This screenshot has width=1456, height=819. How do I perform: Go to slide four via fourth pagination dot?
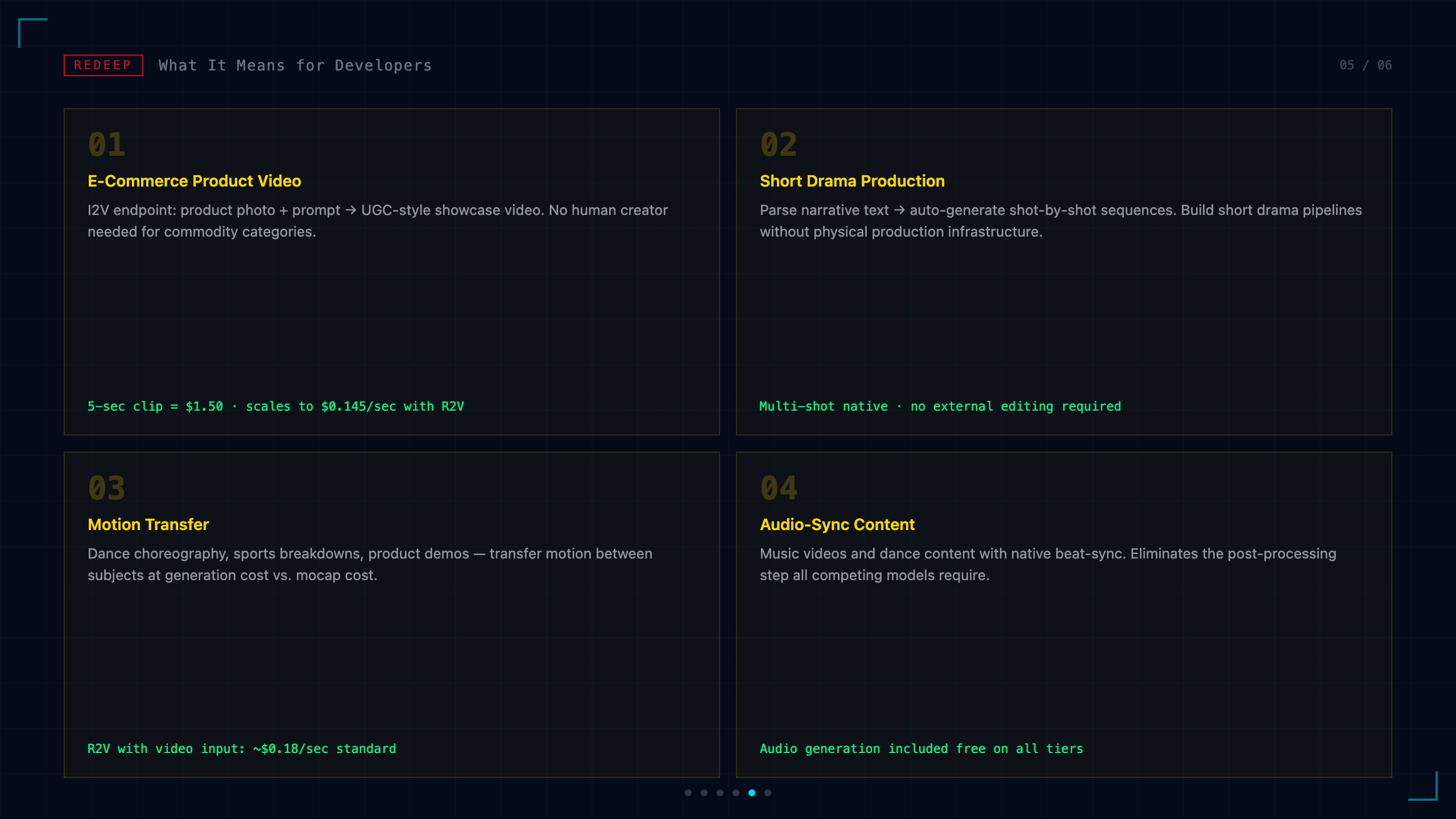[x=736, y=793]
